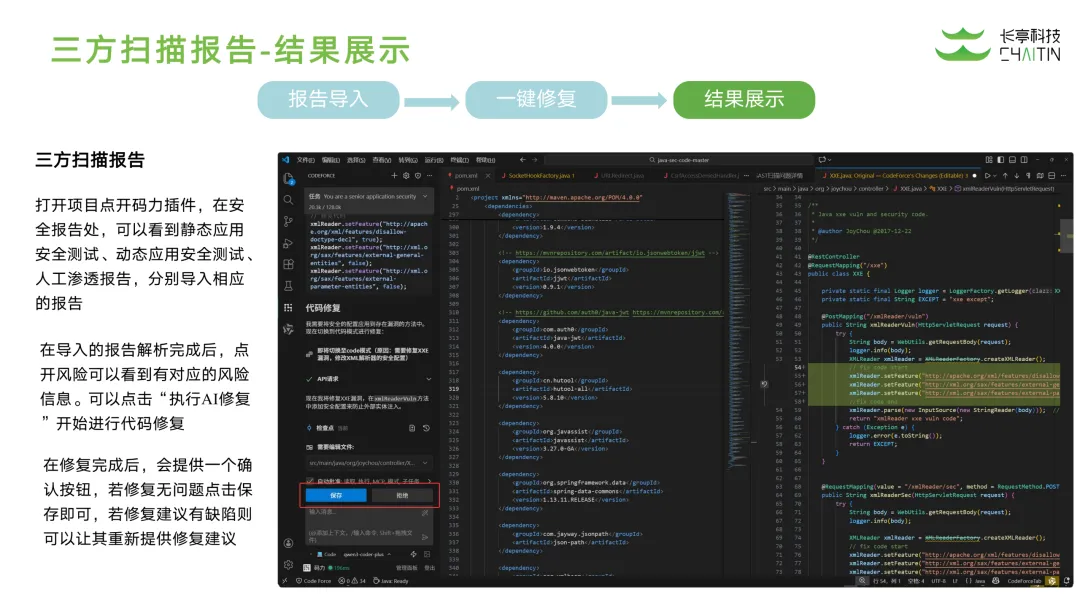This screenshot has height=608, width=1080.
Task: Click the checkpoint view-diff icon
Action: pyautogui.click(x=412, y=428)
